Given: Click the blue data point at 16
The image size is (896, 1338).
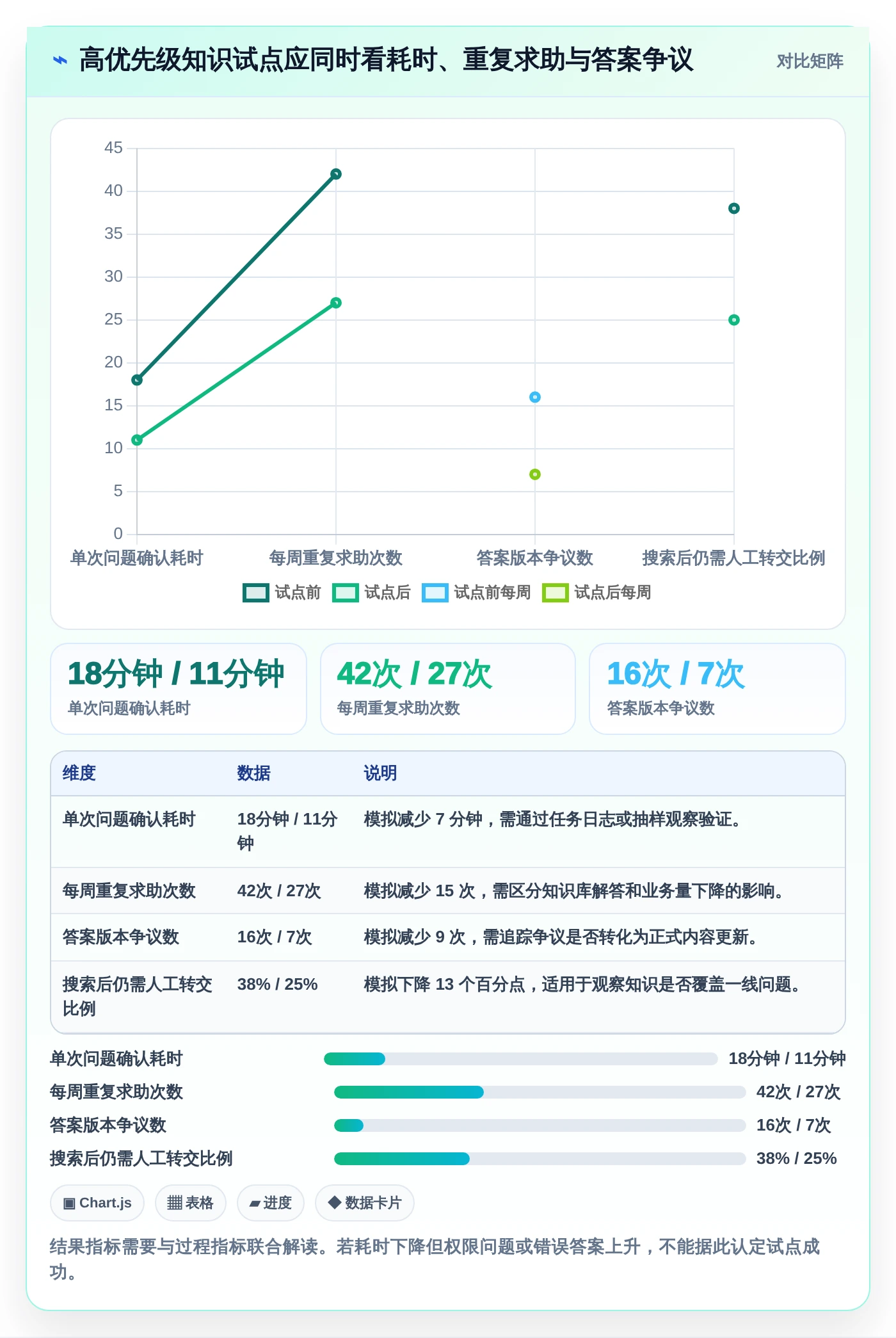Looking at the screenshot, I should click(535, 397).
